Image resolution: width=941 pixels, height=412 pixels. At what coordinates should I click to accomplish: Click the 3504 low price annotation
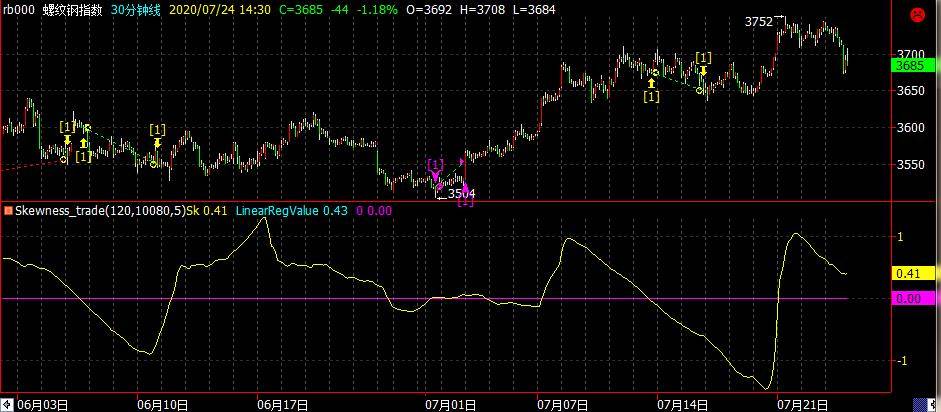461,193
